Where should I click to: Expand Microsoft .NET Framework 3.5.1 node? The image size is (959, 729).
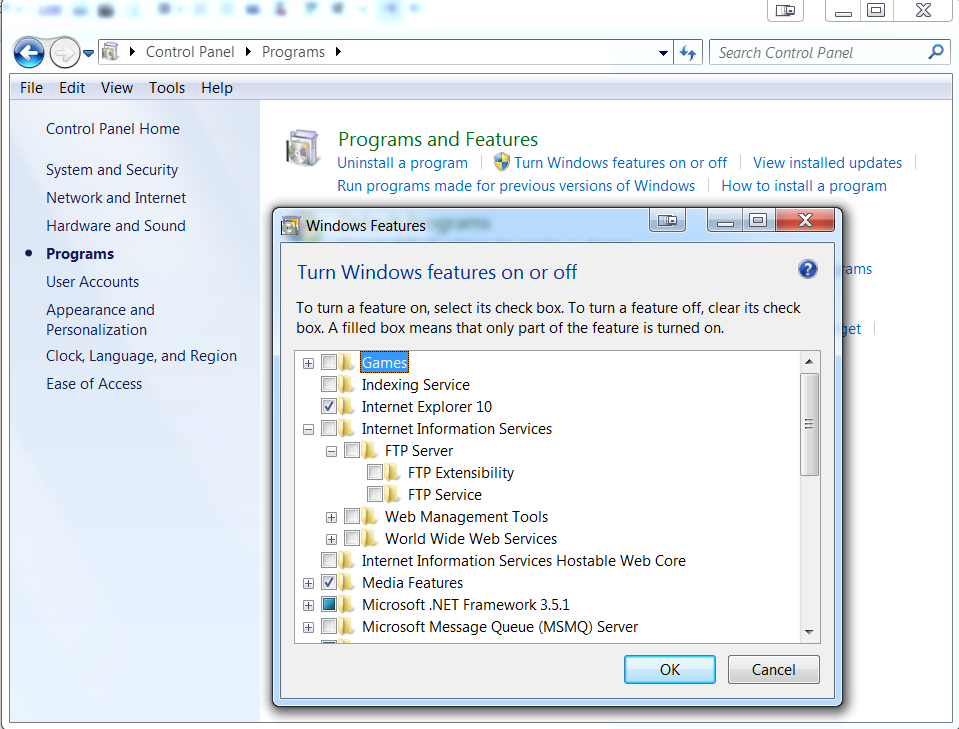pos(308,605)
